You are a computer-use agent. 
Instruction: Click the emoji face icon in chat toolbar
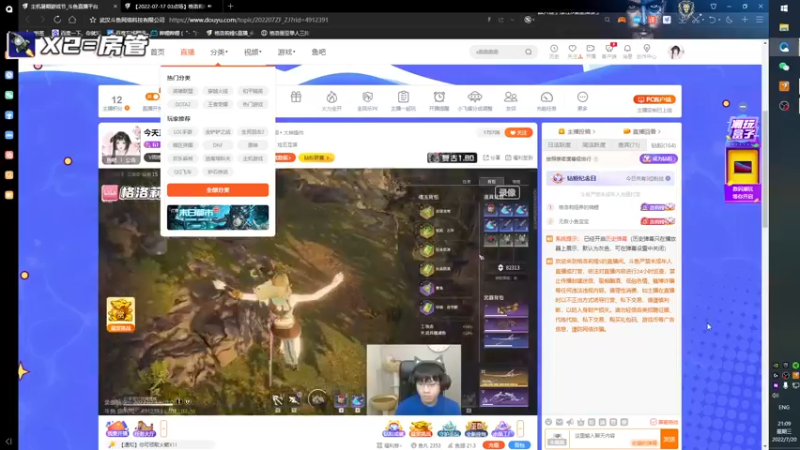pyautogui.click(x=548, y=422)
